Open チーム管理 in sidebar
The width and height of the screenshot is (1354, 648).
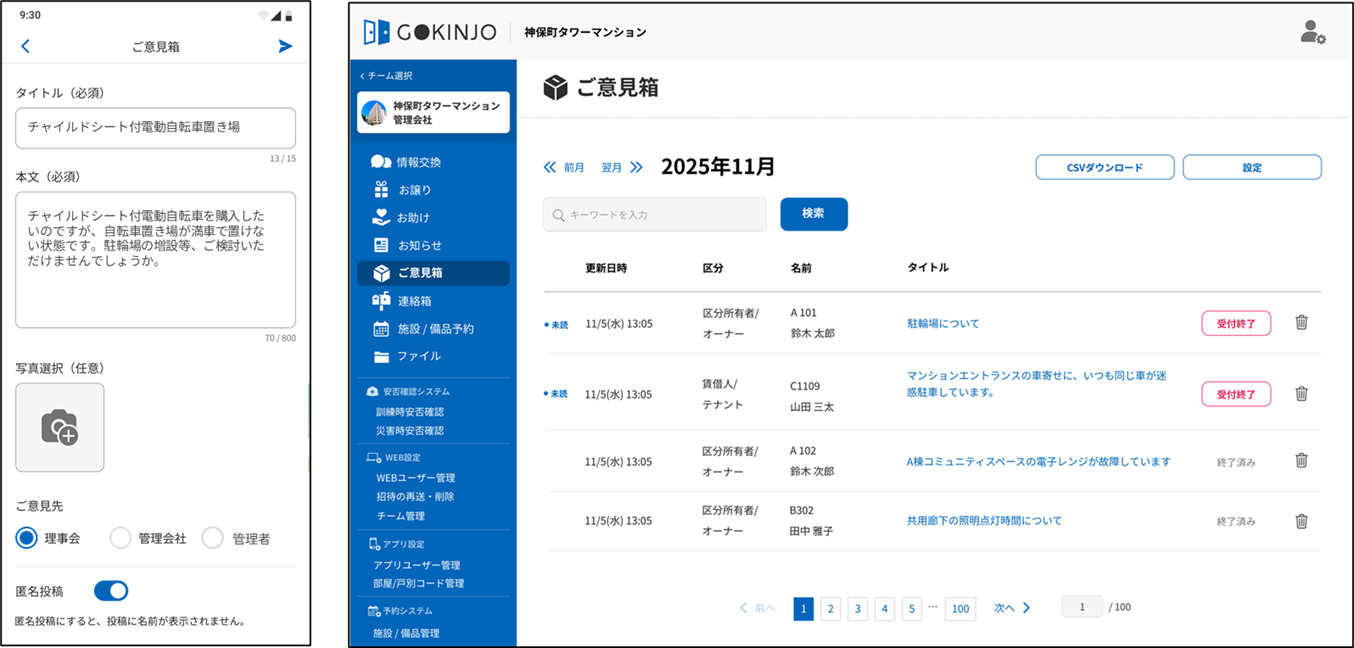tap(401, 516)
